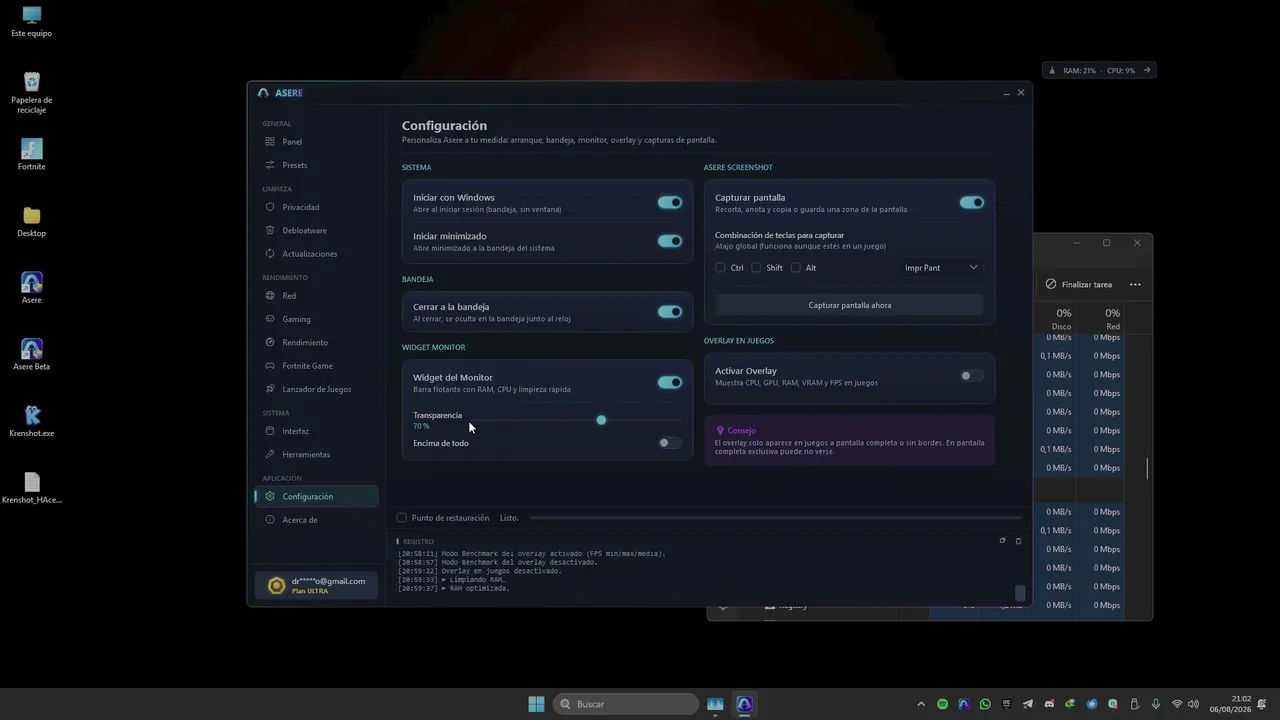
Task: Click the Telegram tray icon
Action: pos(1028,704)
